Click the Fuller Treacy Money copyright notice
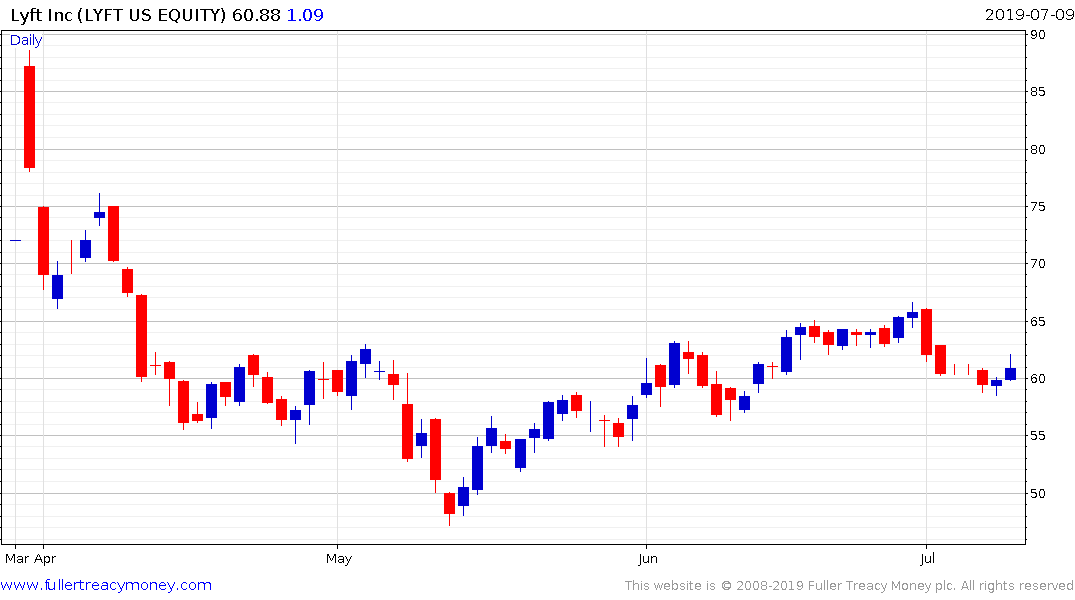1075x600 pixels. tap(849, 586)
